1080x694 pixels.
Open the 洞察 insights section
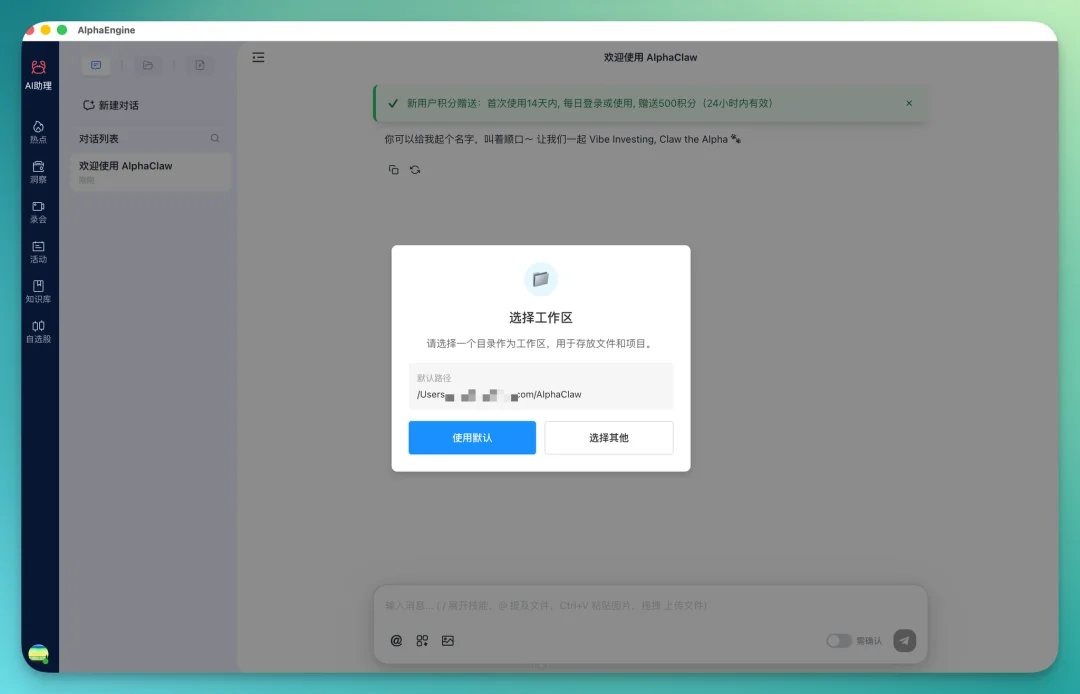[x=38, y=172]
